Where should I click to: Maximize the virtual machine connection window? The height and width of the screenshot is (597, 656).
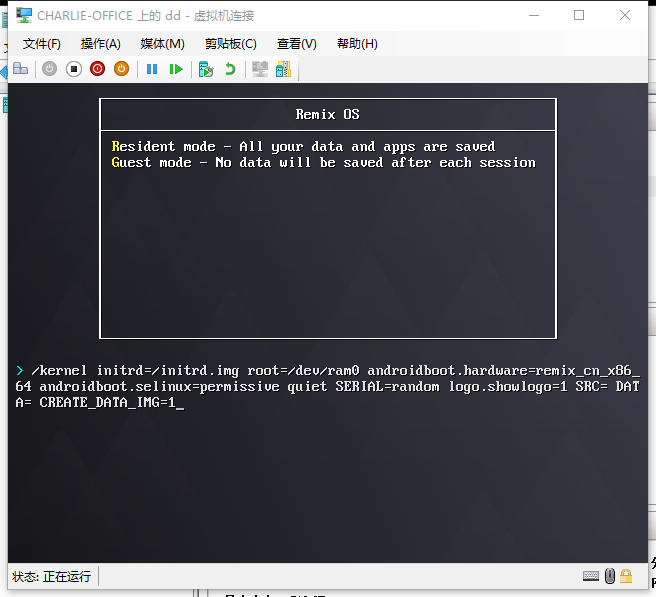coord(579,15)
